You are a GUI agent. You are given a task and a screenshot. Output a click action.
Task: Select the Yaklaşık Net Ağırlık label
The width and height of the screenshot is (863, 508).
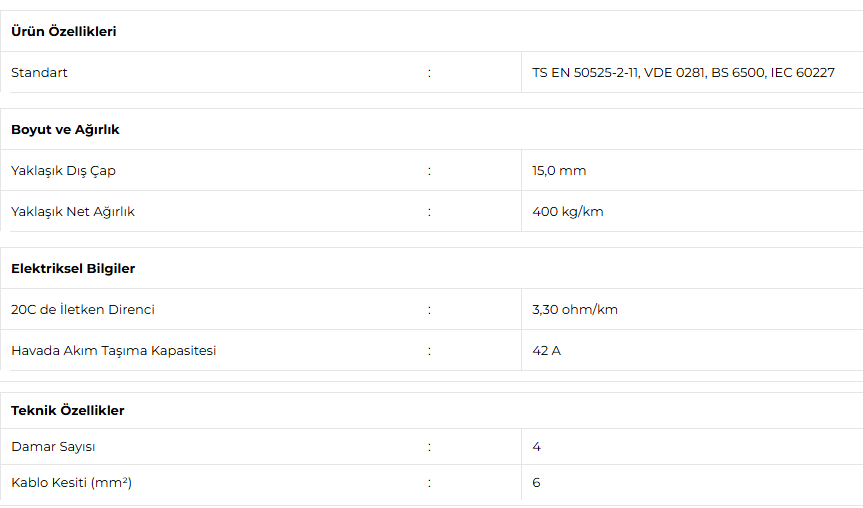pyautogui.click(x=73, y=212)
